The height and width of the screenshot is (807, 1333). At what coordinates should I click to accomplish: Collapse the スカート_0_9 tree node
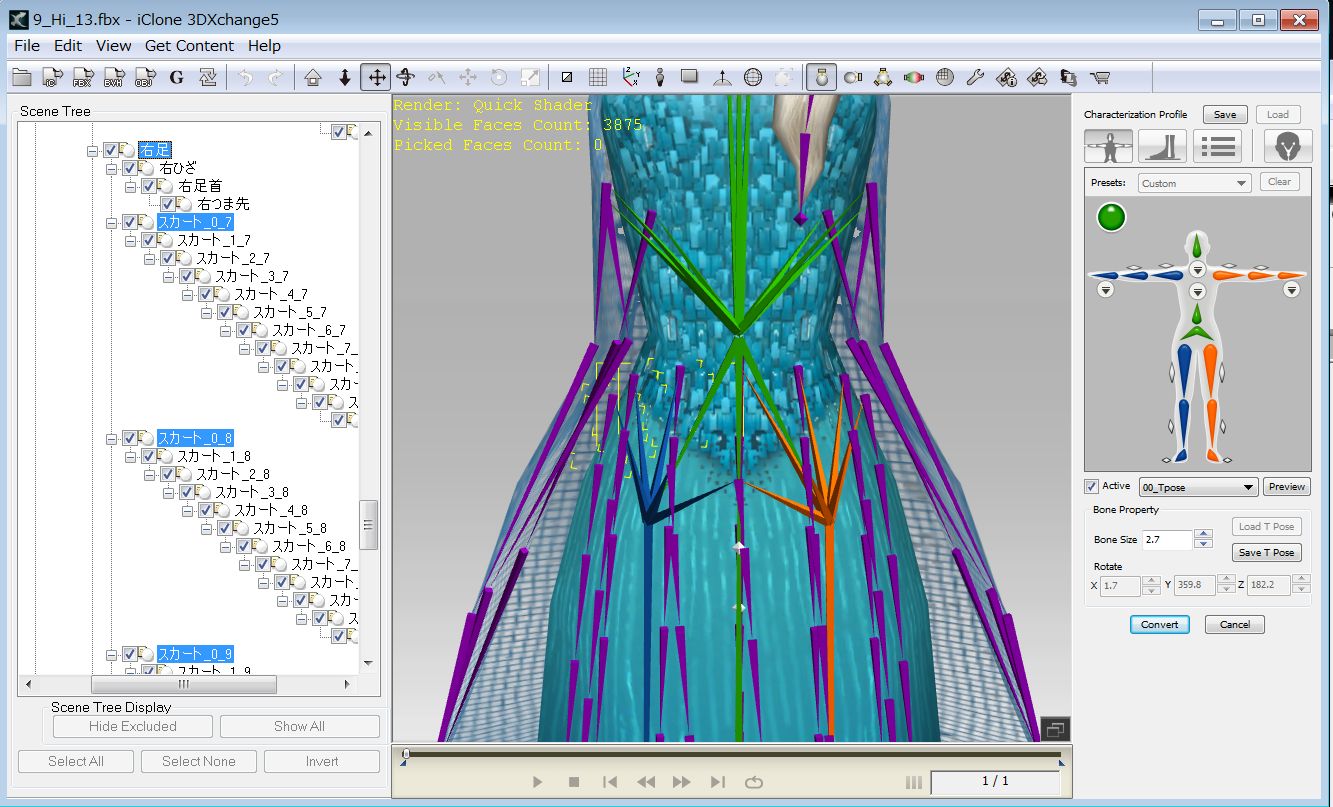[x=112, y=654]
